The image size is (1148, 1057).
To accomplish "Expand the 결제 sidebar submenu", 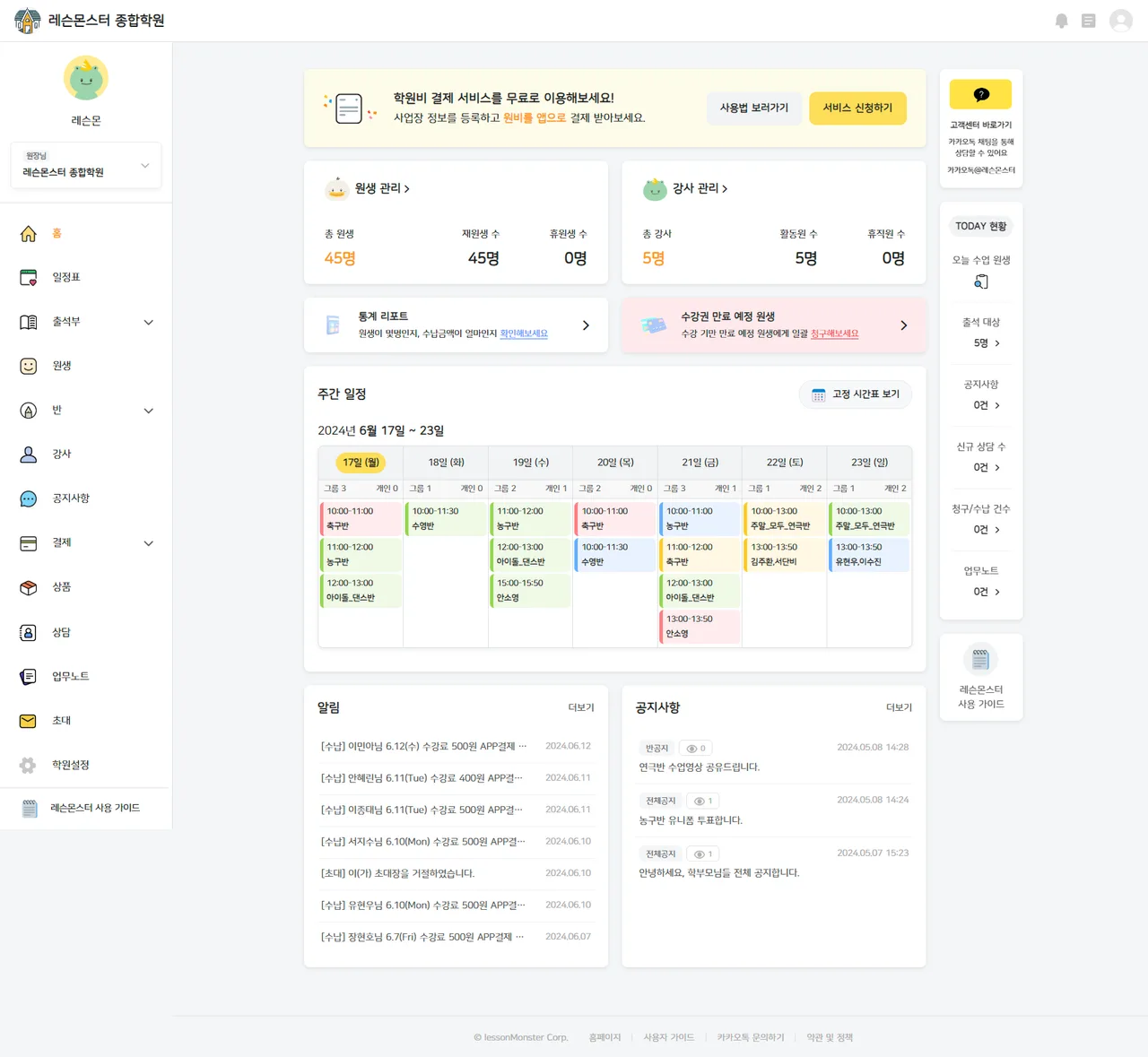I will [x=86, y=543].
